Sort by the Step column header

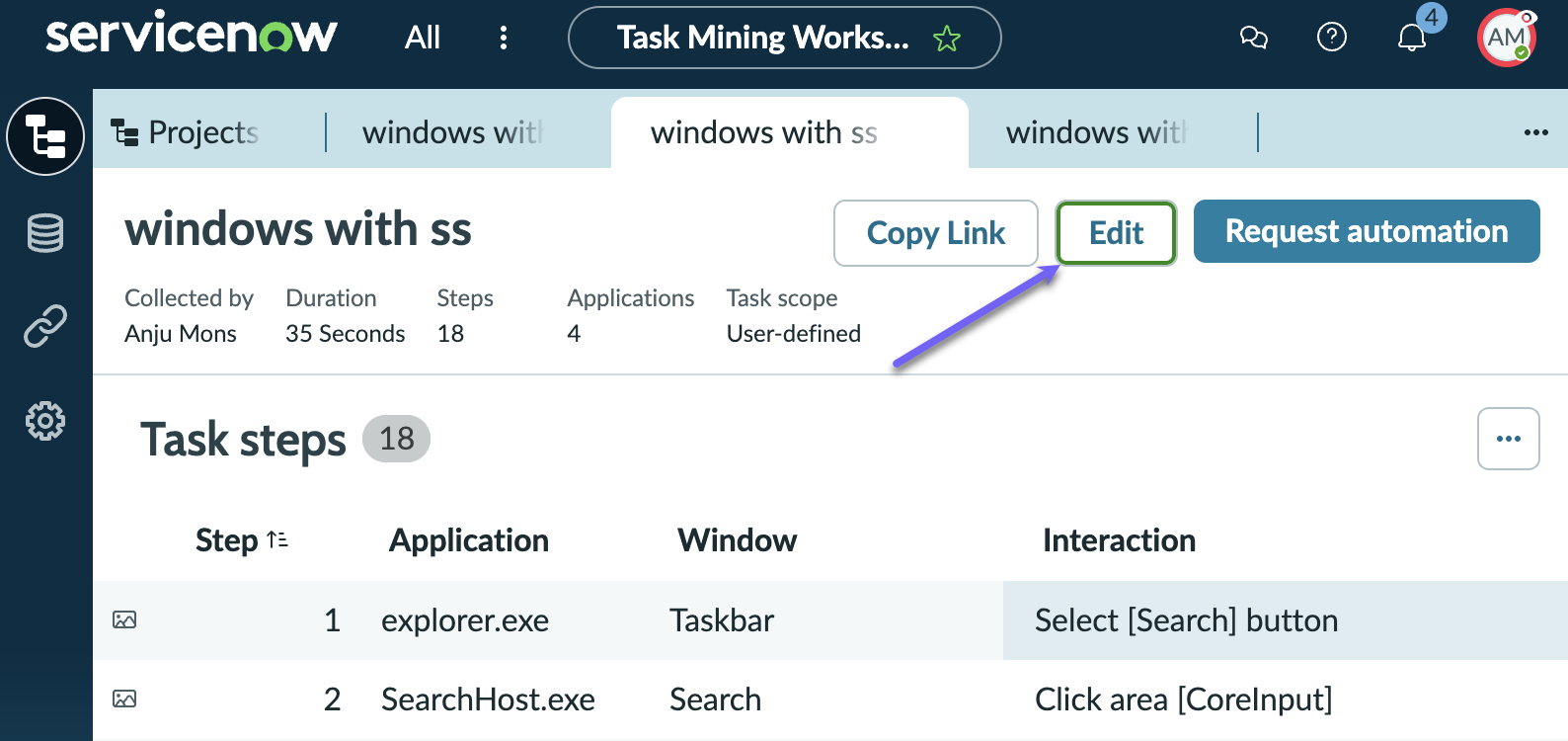[x=242, y=540]
